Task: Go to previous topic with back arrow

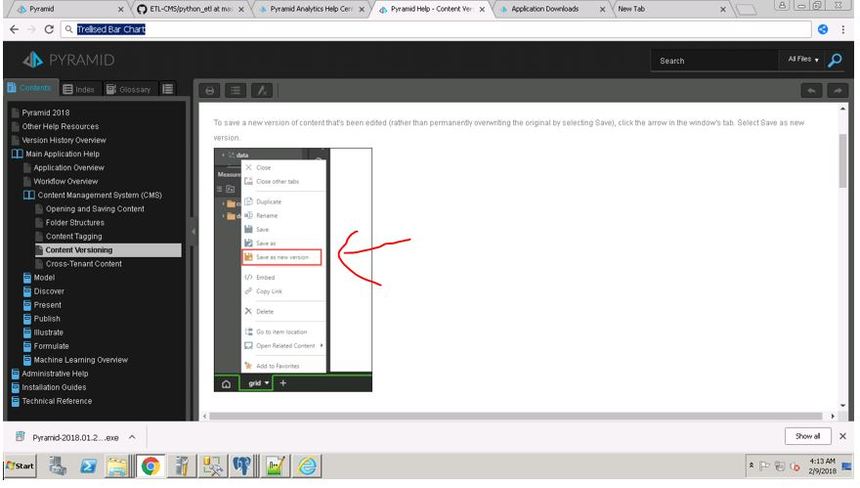Action: click(811, 90)
